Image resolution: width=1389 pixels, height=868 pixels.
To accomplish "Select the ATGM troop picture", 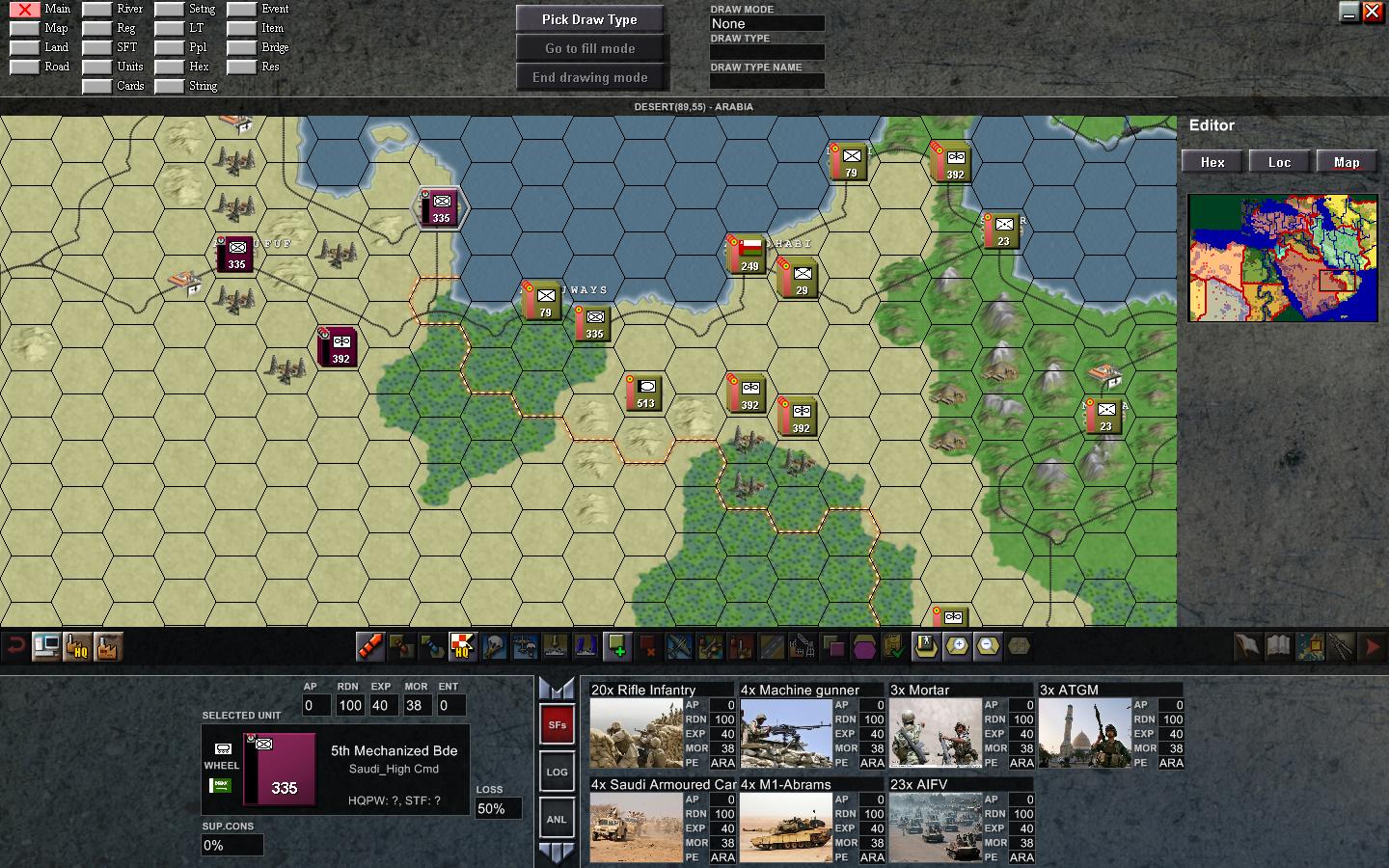I will click(1084, 732).
